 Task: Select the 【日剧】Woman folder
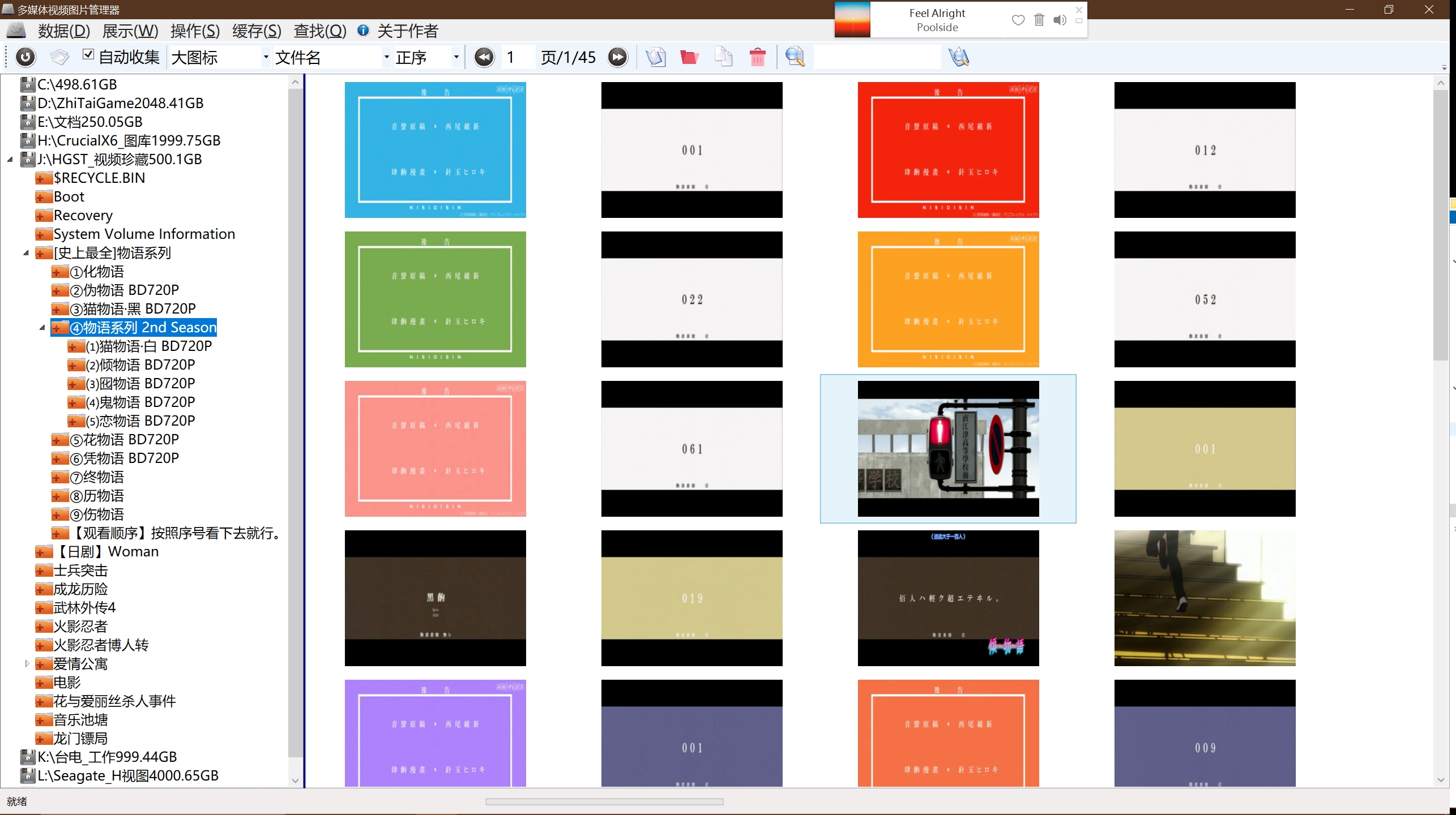click(106, 551)
